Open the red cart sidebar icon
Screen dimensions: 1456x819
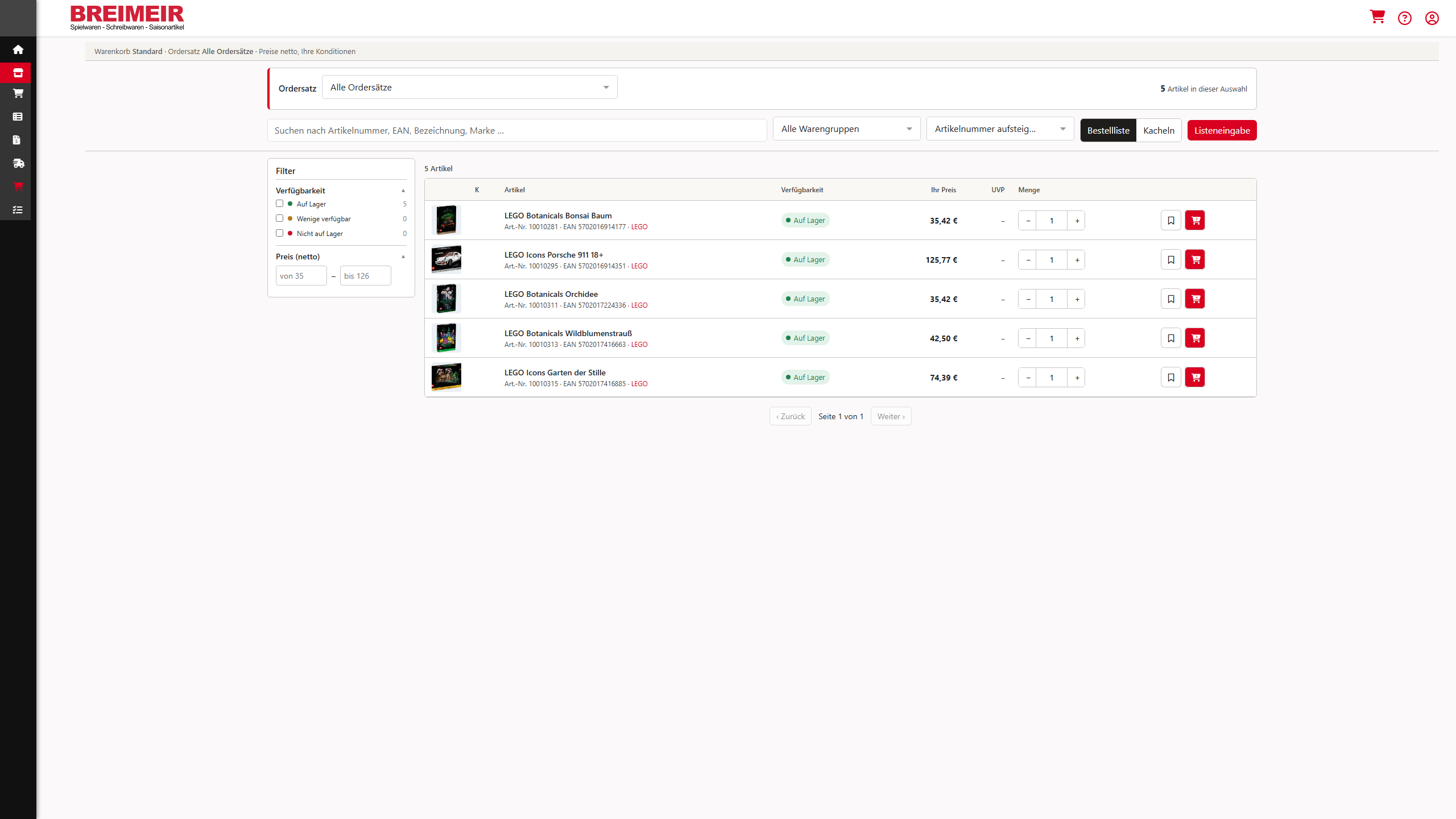(18, 187)
